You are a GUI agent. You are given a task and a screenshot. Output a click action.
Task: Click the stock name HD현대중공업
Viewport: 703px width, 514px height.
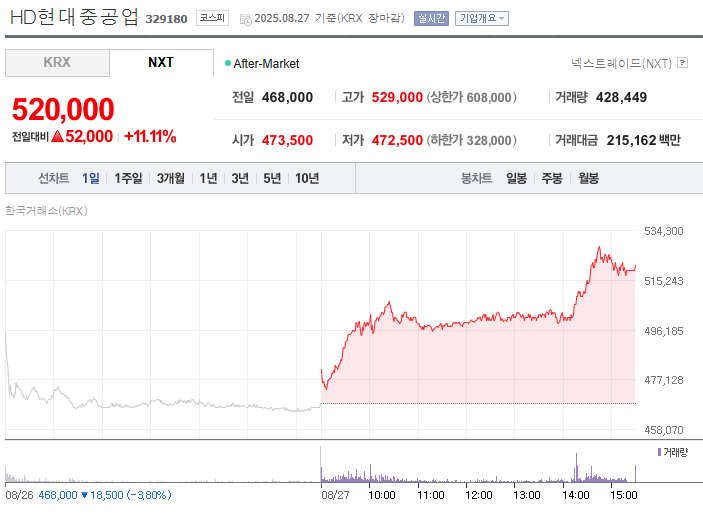point(74,17)
